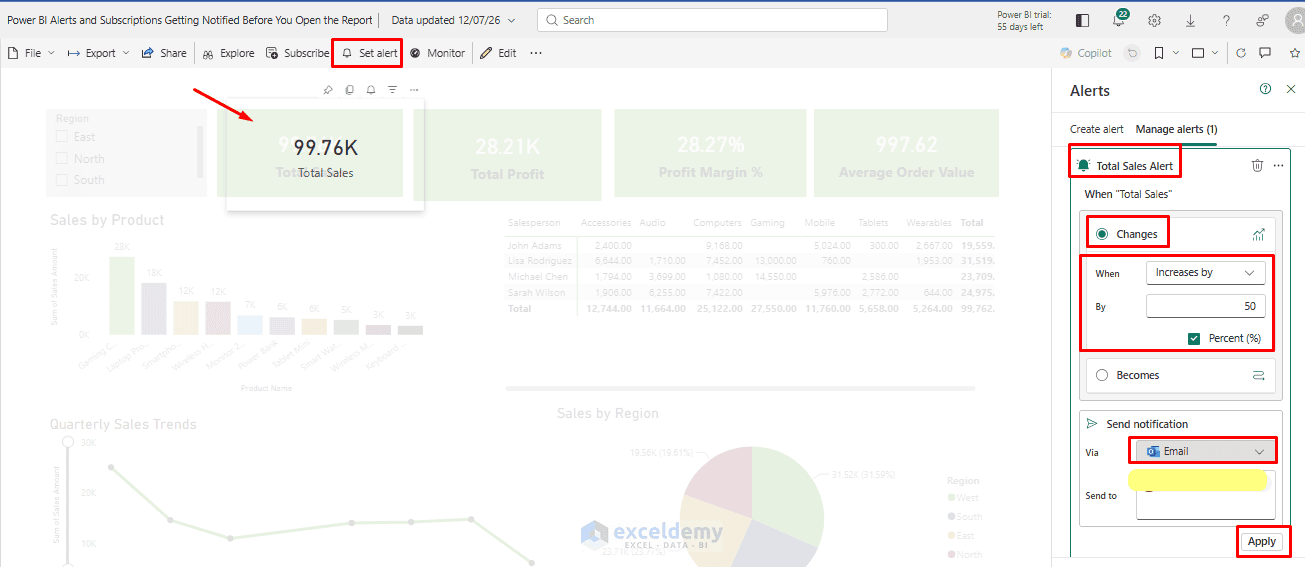Open the user account avatar
The height and width of the screenshot is (567, 1305).
pos(1296,20)
